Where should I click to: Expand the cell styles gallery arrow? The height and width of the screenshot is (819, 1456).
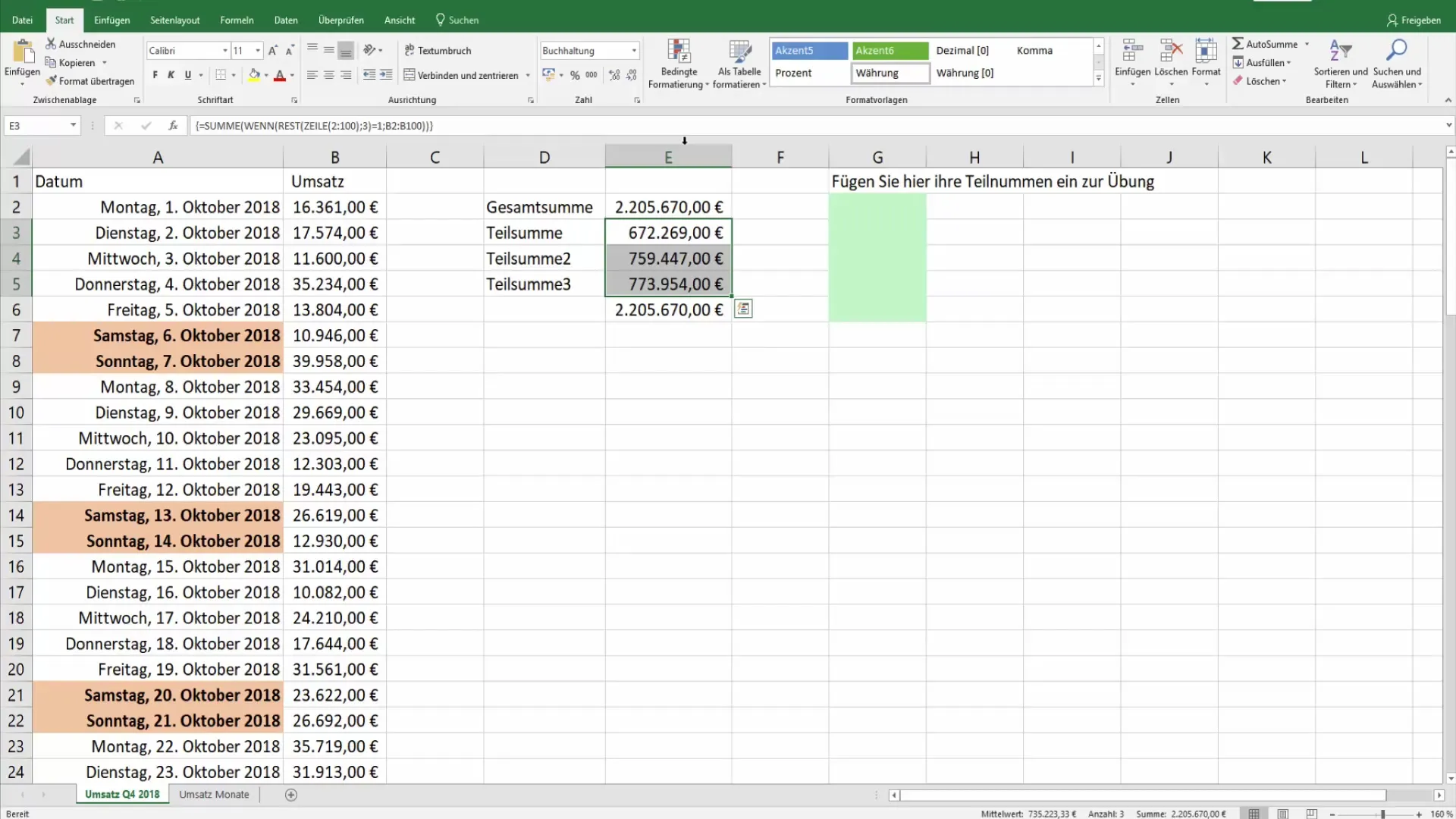pos(1098,78)
